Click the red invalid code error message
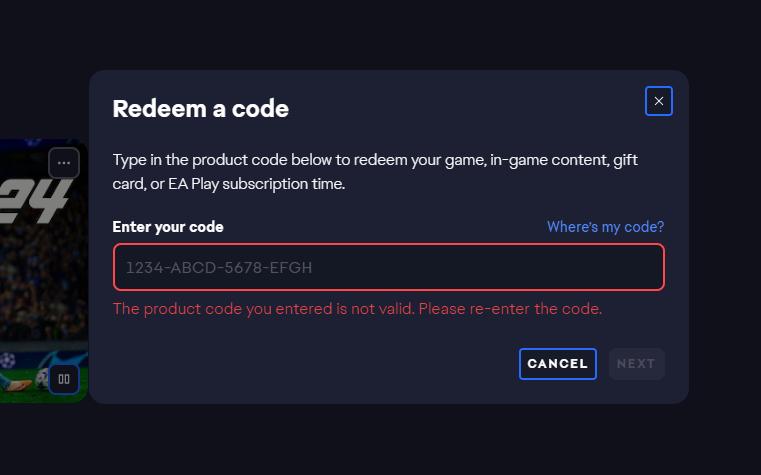This screenshot has height=475, width=761. [357, 309]
